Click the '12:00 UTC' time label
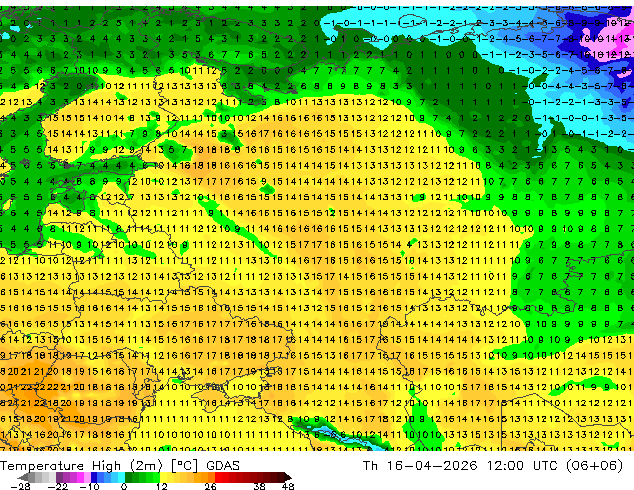 click(x=523, y=466)
